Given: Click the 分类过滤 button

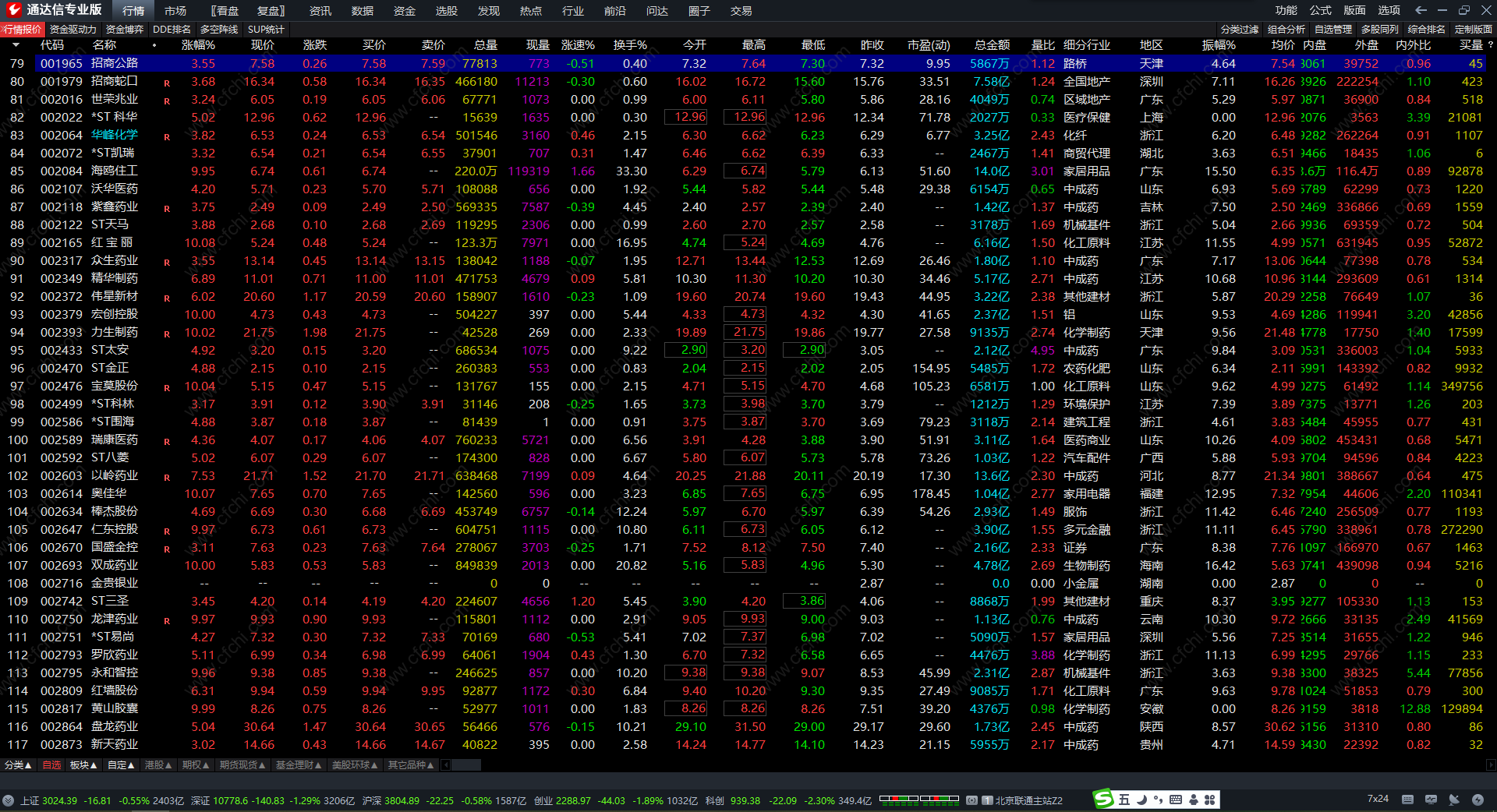Looking at the screenshot, I should point(1240,30).
